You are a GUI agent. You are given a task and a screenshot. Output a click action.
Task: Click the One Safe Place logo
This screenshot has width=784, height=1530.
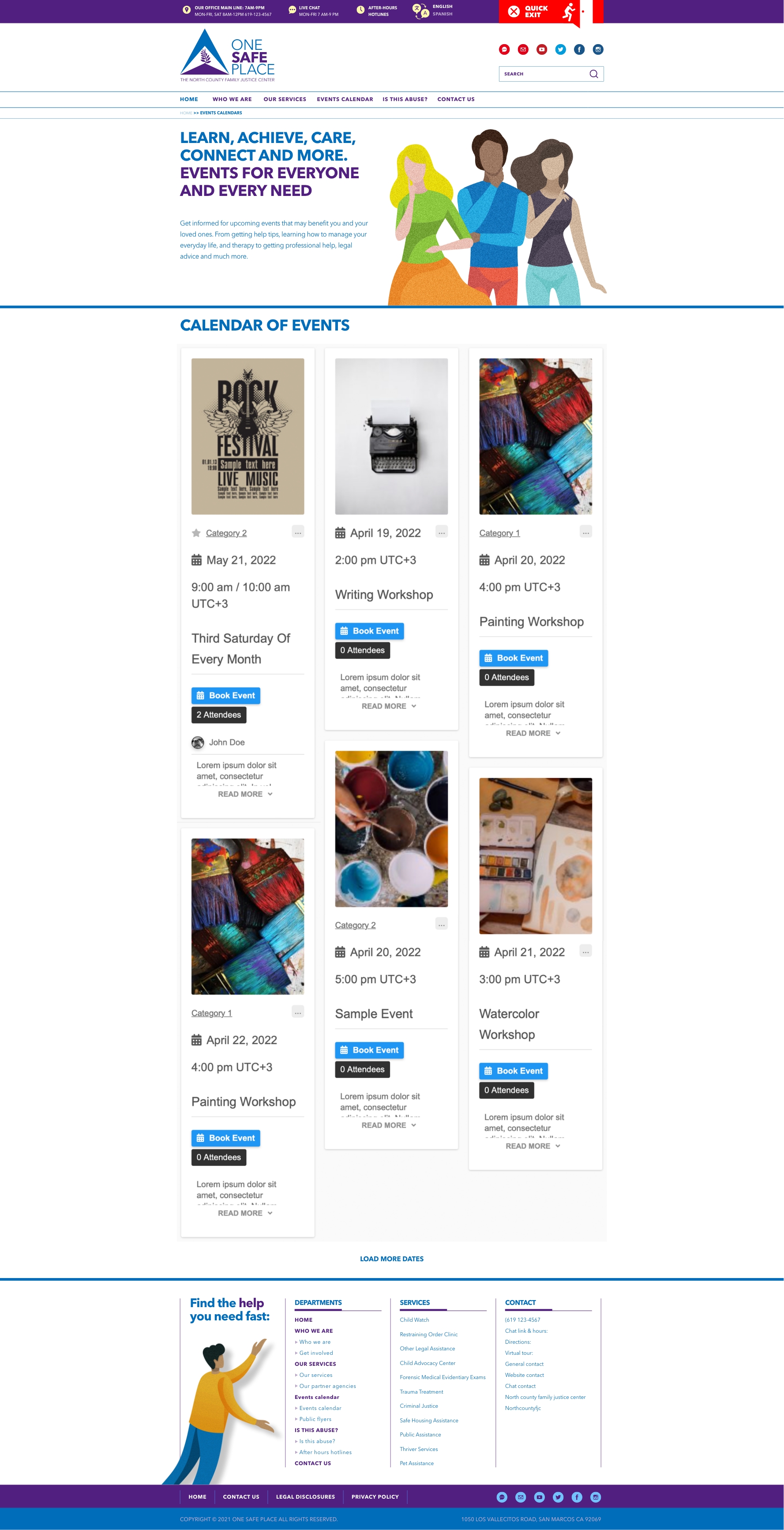click(228, 55)
